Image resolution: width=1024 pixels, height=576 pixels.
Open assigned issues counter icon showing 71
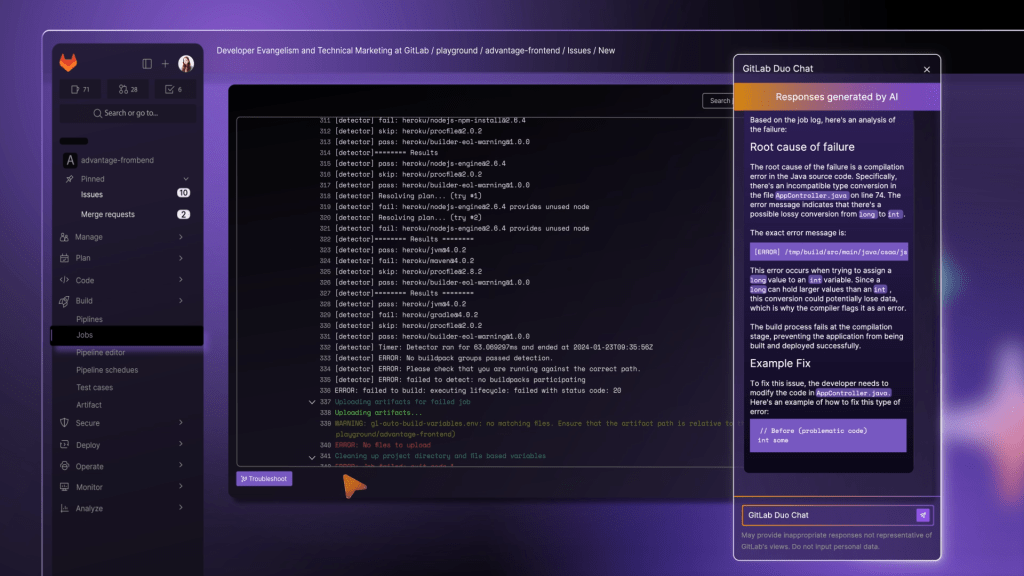pyautogui.click(x=79, y=89)
